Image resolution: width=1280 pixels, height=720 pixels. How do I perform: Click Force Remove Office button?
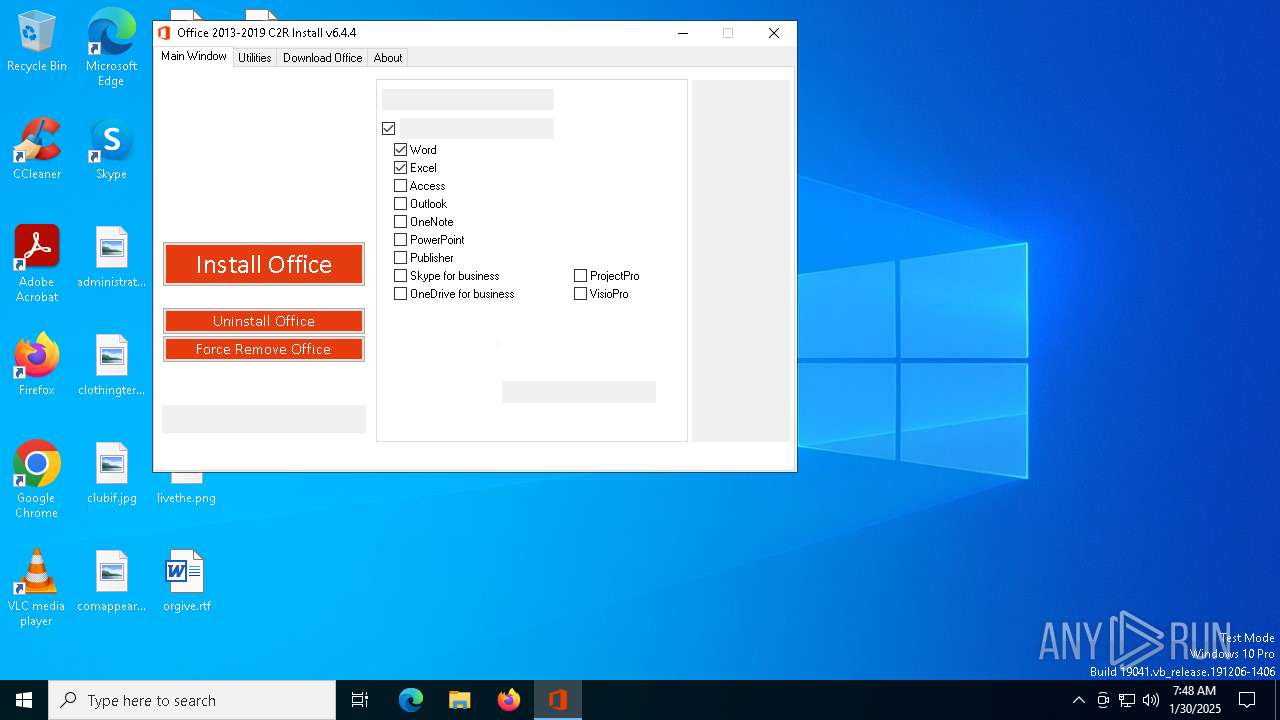264,349
